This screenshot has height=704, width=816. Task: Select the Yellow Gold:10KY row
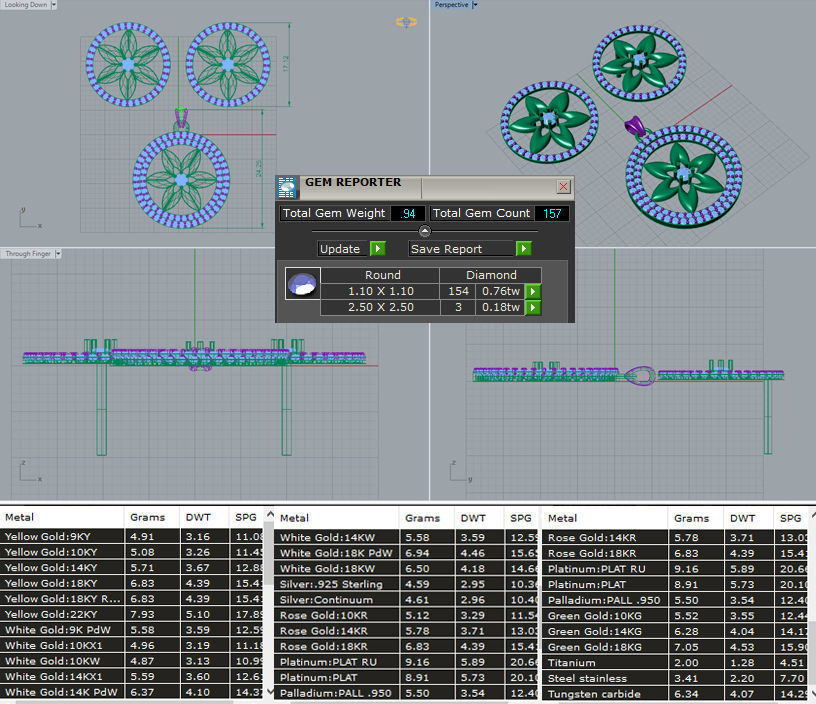click(131, 552)
